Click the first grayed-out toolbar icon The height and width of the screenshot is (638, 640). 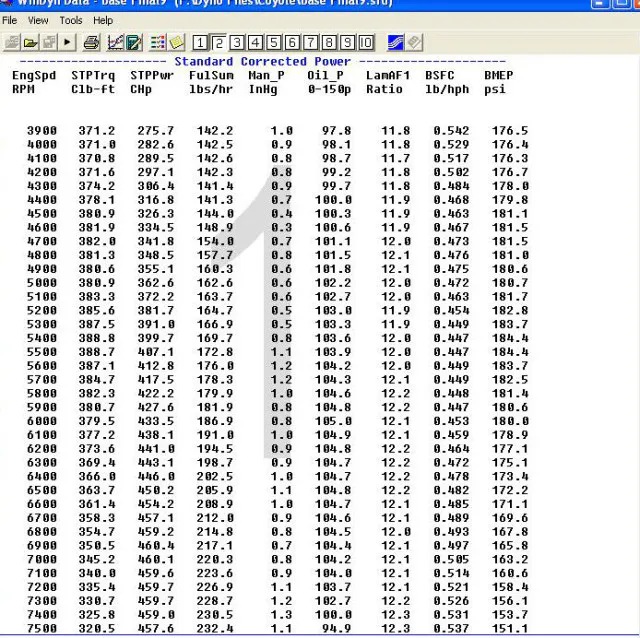coord(14,43)
